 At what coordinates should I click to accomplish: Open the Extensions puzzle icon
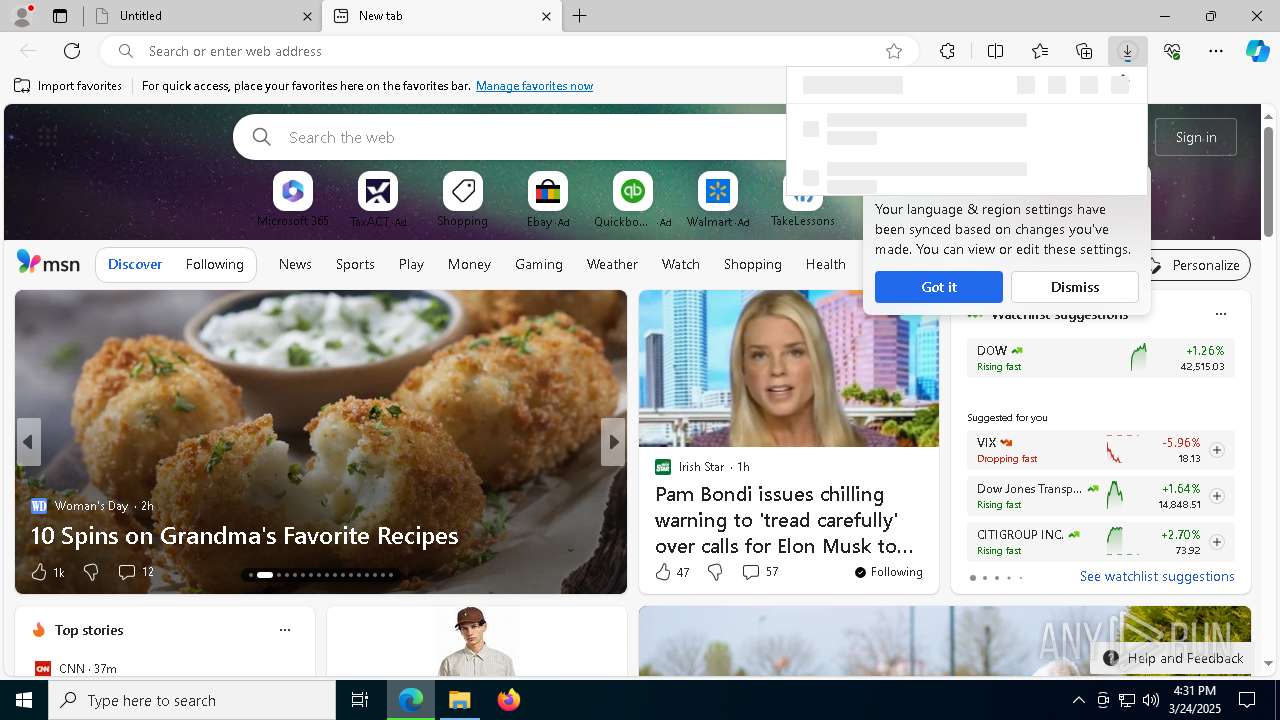pyautogui.click(x=947, y=51)
